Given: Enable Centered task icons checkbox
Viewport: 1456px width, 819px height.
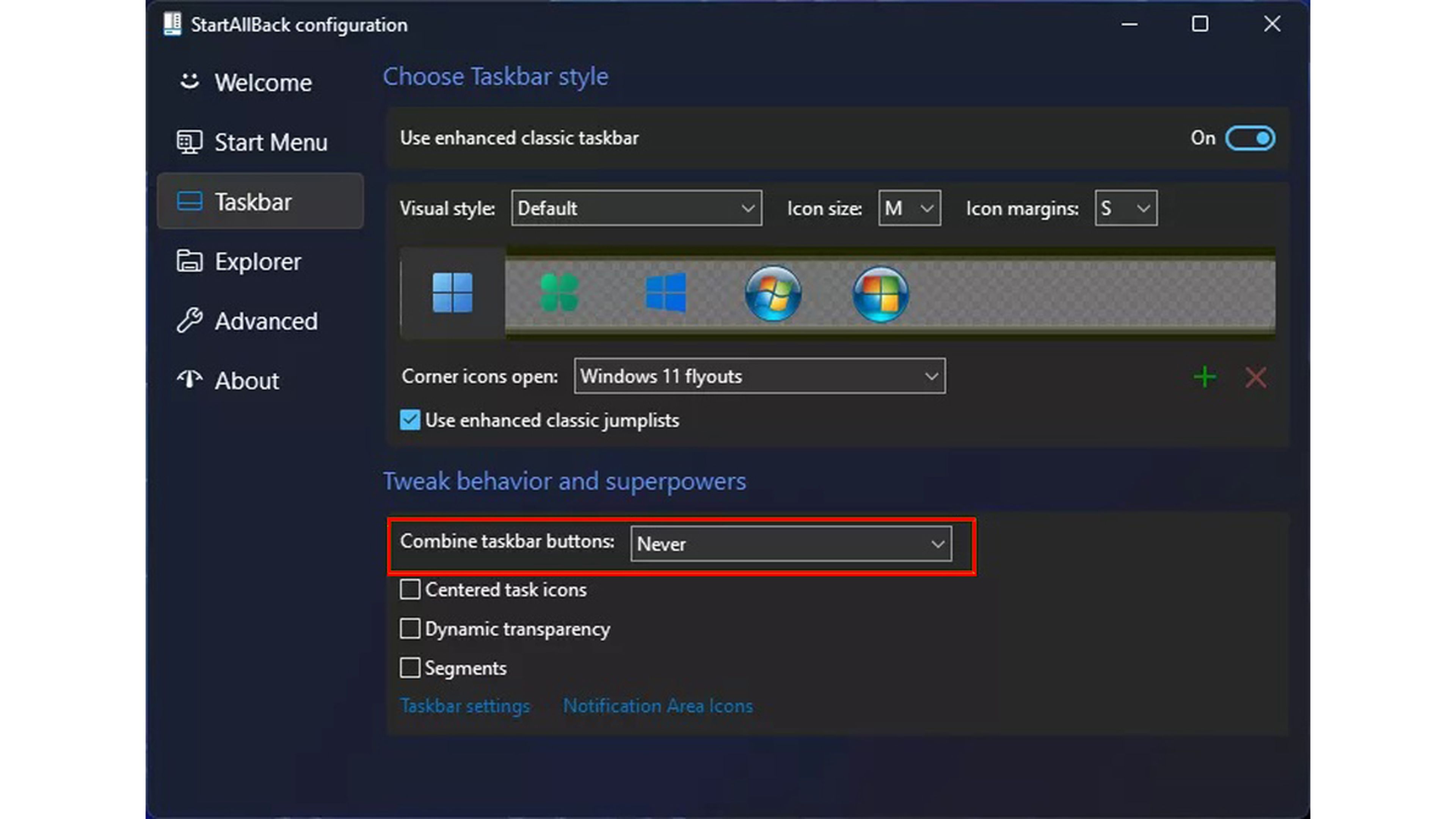Looking at the screenshot, I should (x=410, y=590).
